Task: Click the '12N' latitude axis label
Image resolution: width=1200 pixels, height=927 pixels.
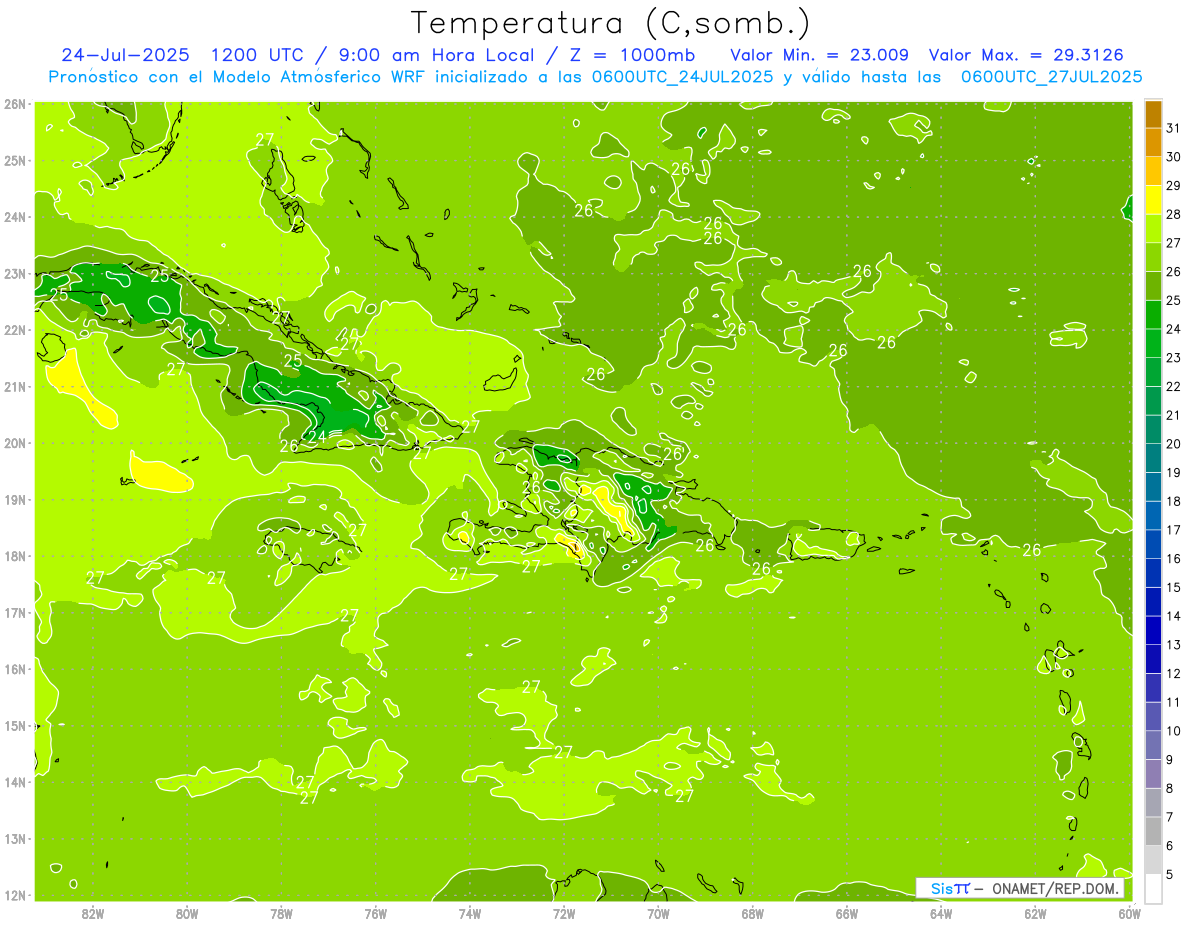Action: click(x=14, y=895)
